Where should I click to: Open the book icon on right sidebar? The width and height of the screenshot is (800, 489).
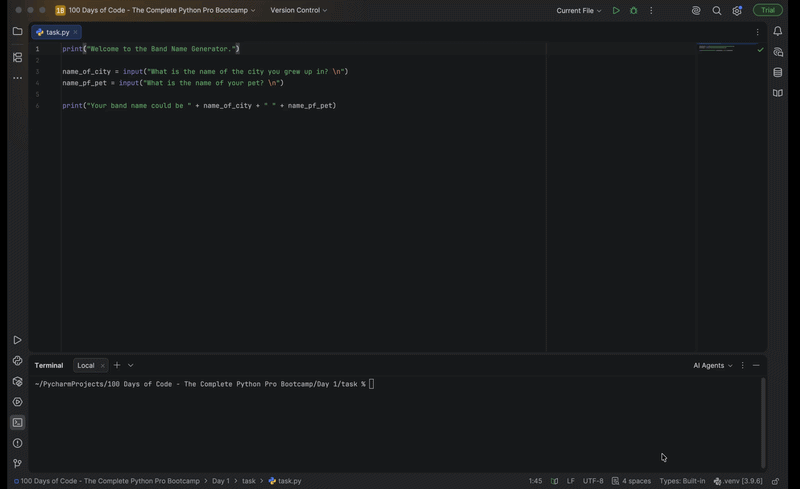(778, 93)
